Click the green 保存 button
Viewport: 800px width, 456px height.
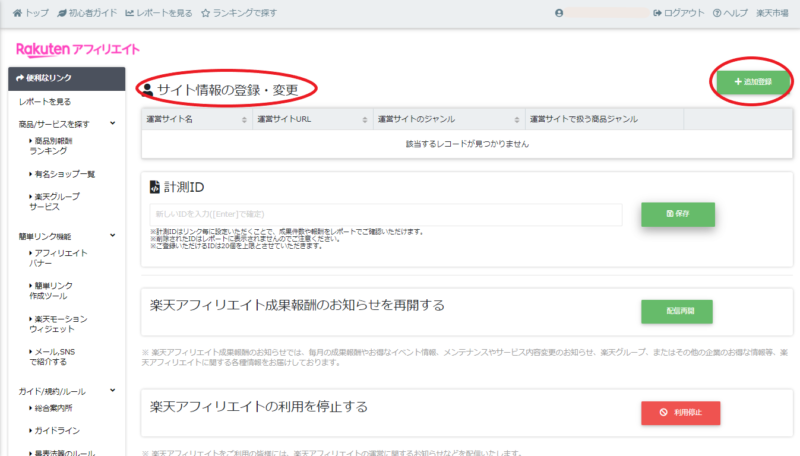click(678, 214)
